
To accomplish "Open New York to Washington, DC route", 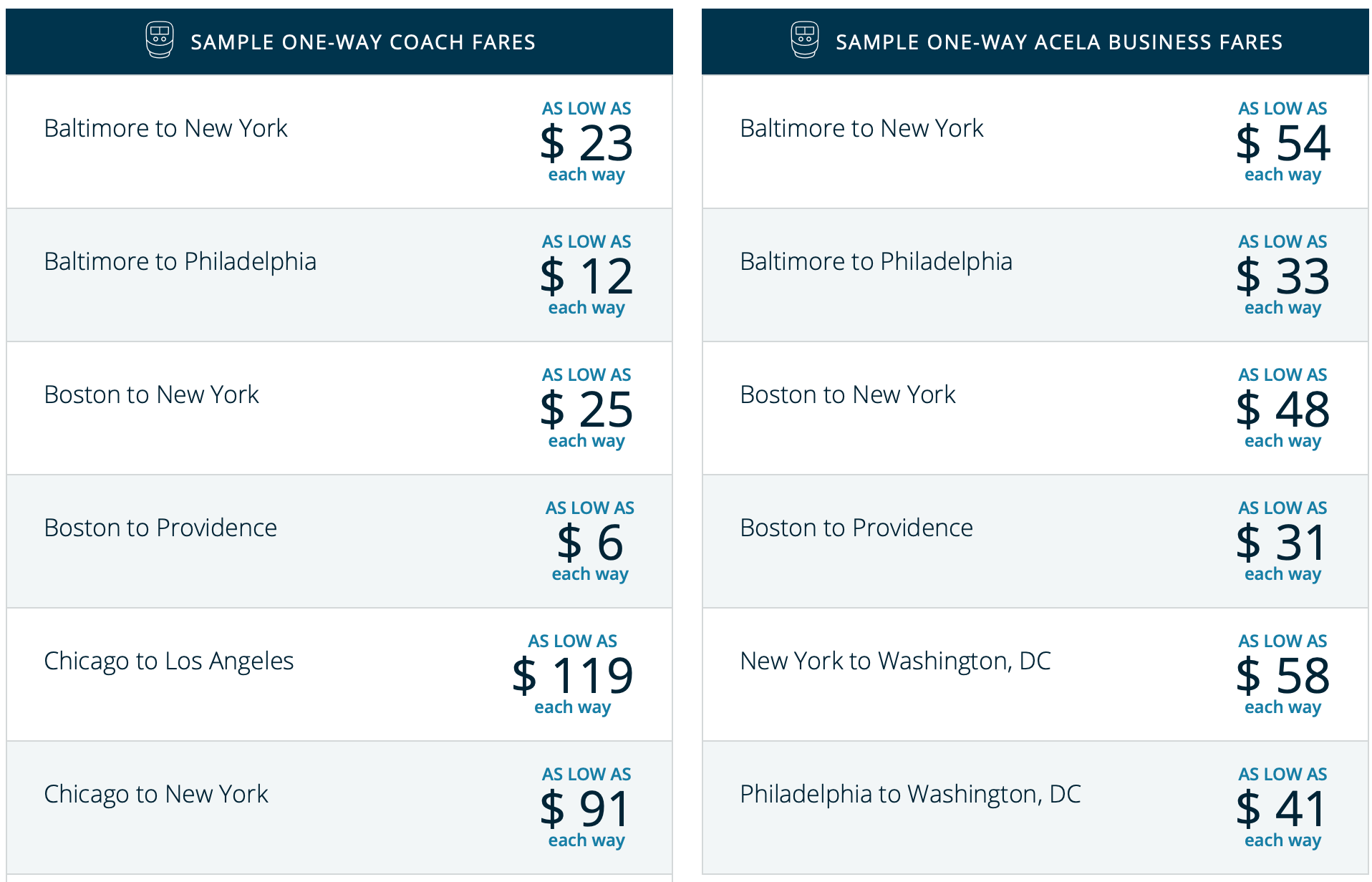I will pos(895,661).
